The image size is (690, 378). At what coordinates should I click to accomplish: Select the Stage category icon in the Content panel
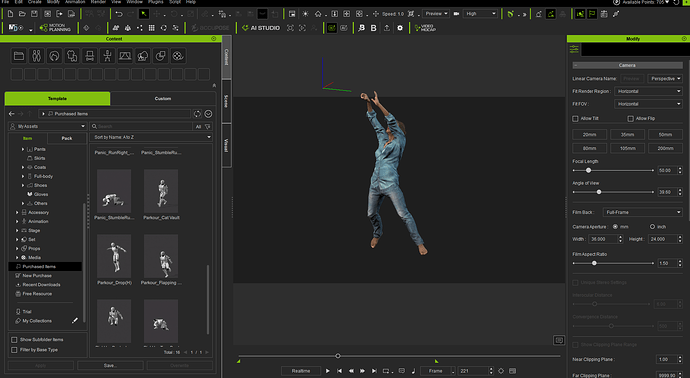click(x=125, y=56)
